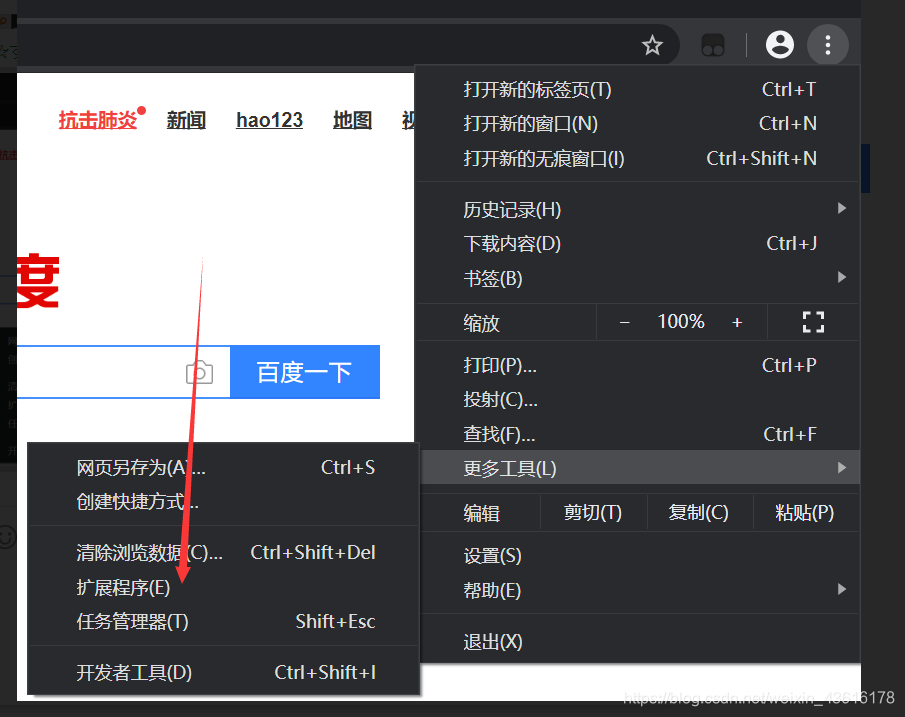905x717 pixels.
Task: Choose 清除浏览数据(C)... in the submenu
Action: (223, 552)
